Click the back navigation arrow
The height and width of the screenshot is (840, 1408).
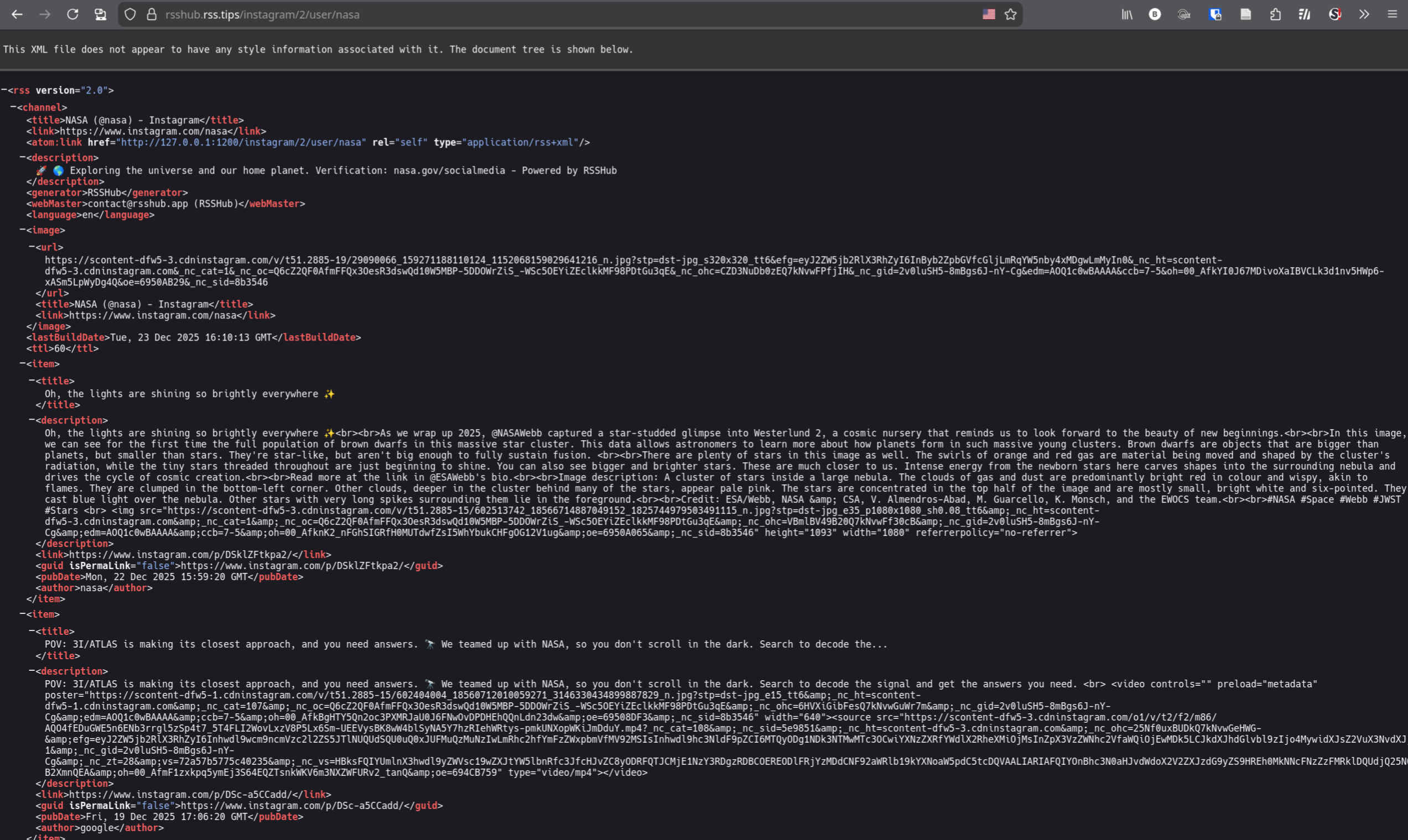point(17,15)
